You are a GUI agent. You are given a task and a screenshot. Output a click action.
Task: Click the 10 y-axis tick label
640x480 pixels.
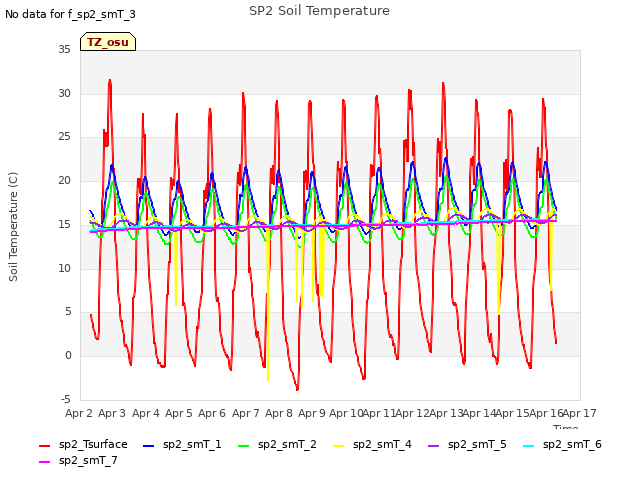(x=64, y=268)
